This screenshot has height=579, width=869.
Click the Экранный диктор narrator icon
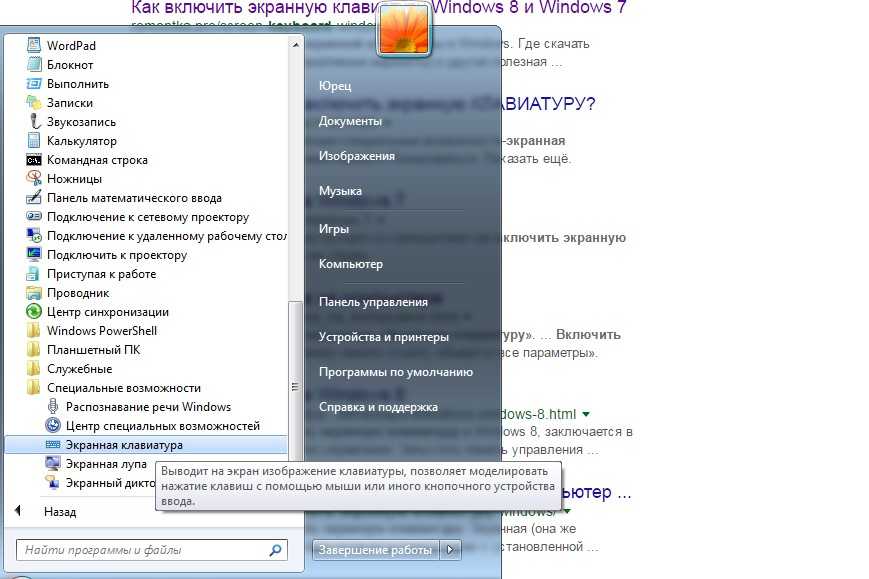click(x=53, y=482)
